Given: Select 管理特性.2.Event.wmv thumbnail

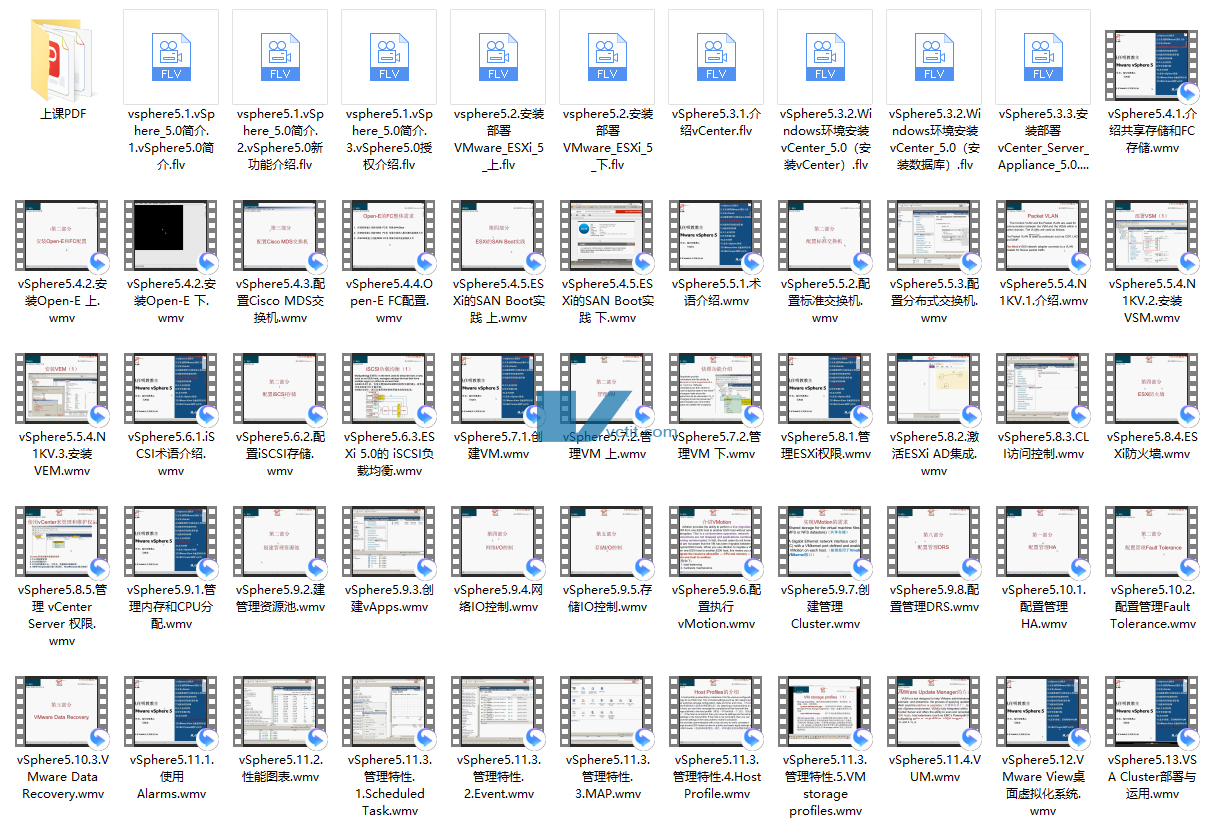Looking at the screenshot, I should click(x=498, y=712).
